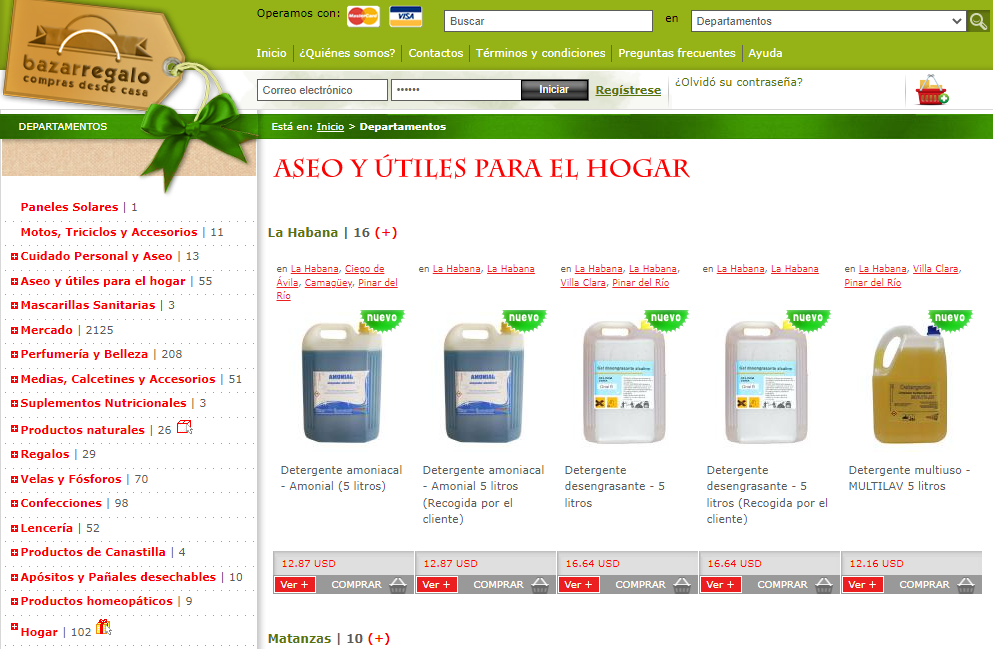993x649 pixels.
Task: Open Paneles Solares category
Action: [69, 207]
